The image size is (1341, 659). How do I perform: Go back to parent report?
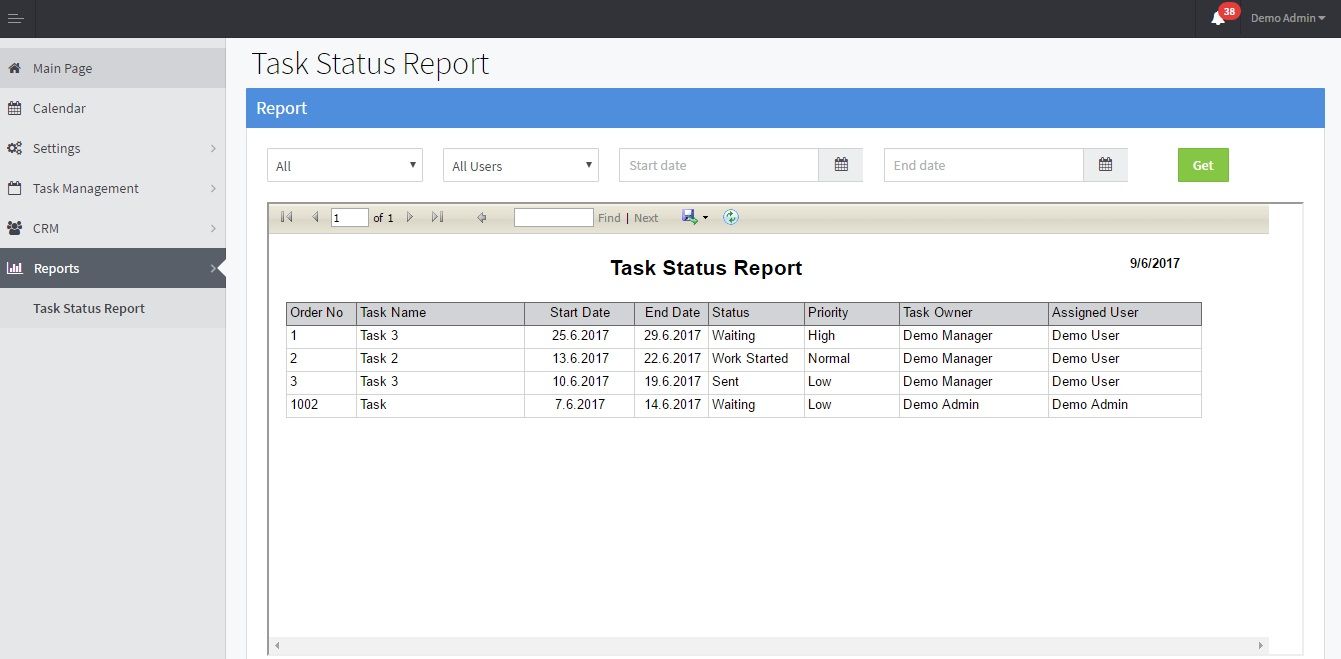tap(481, 217)
